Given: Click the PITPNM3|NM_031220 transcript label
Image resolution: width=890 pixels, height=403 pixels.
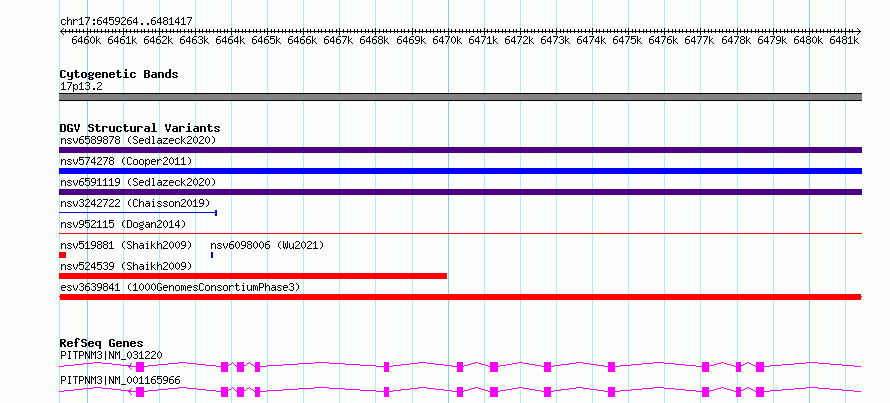Looking at the screenshot, I should 111,355.
